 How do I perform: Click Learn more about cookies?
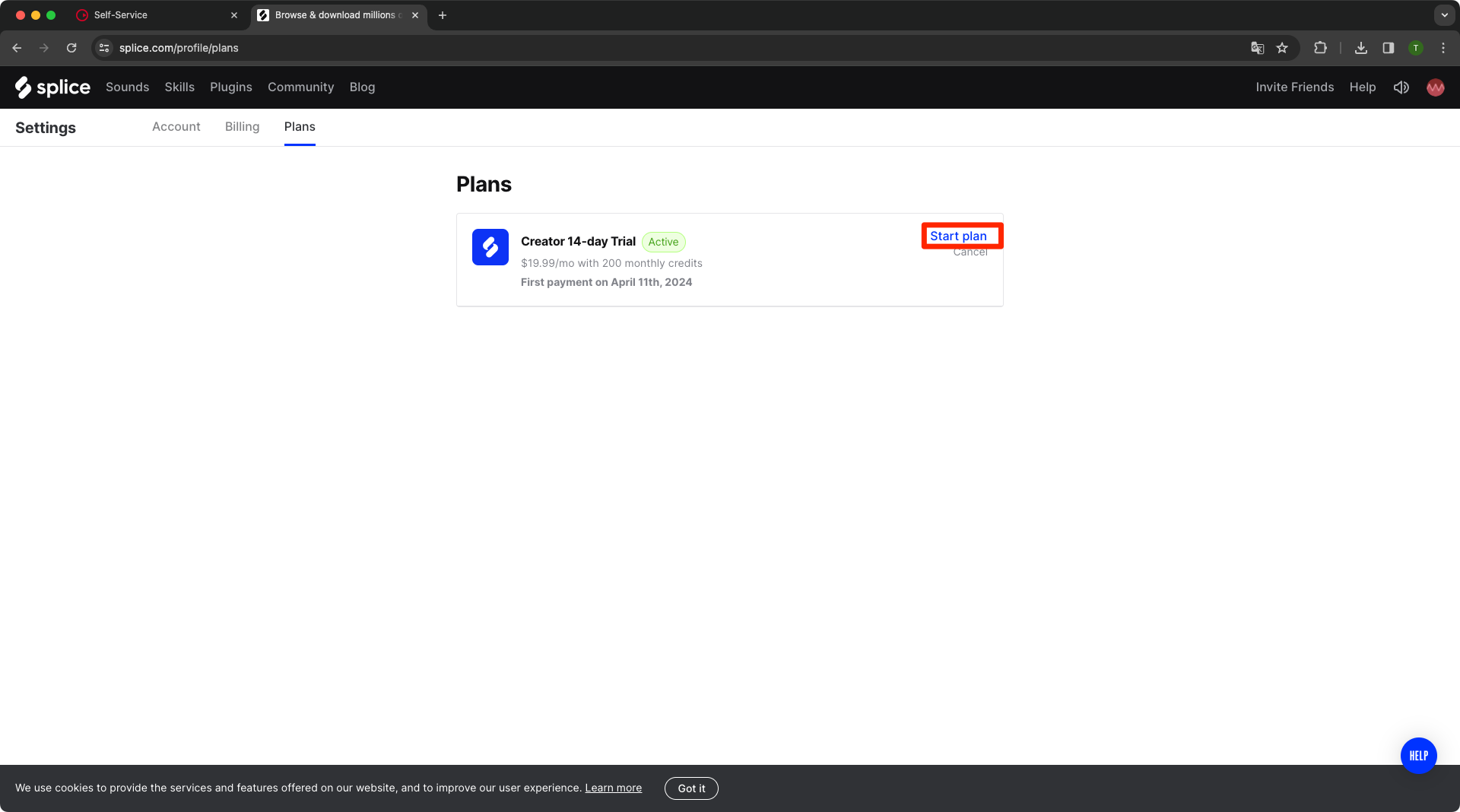point(613,788)
